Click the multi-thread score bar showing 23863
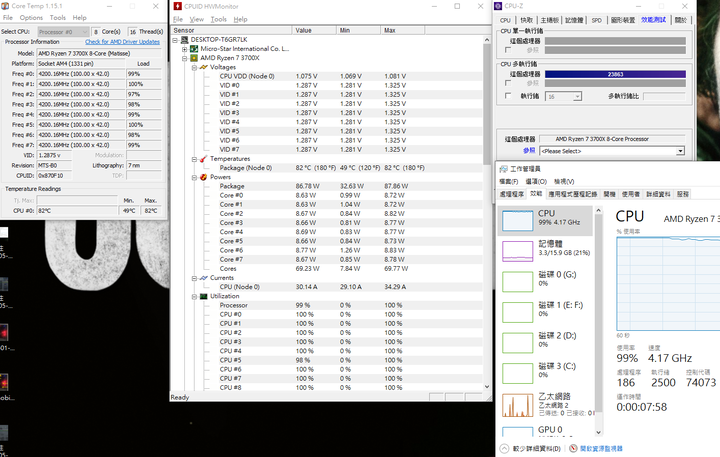720x457 pixels. (x=615, y=74)
